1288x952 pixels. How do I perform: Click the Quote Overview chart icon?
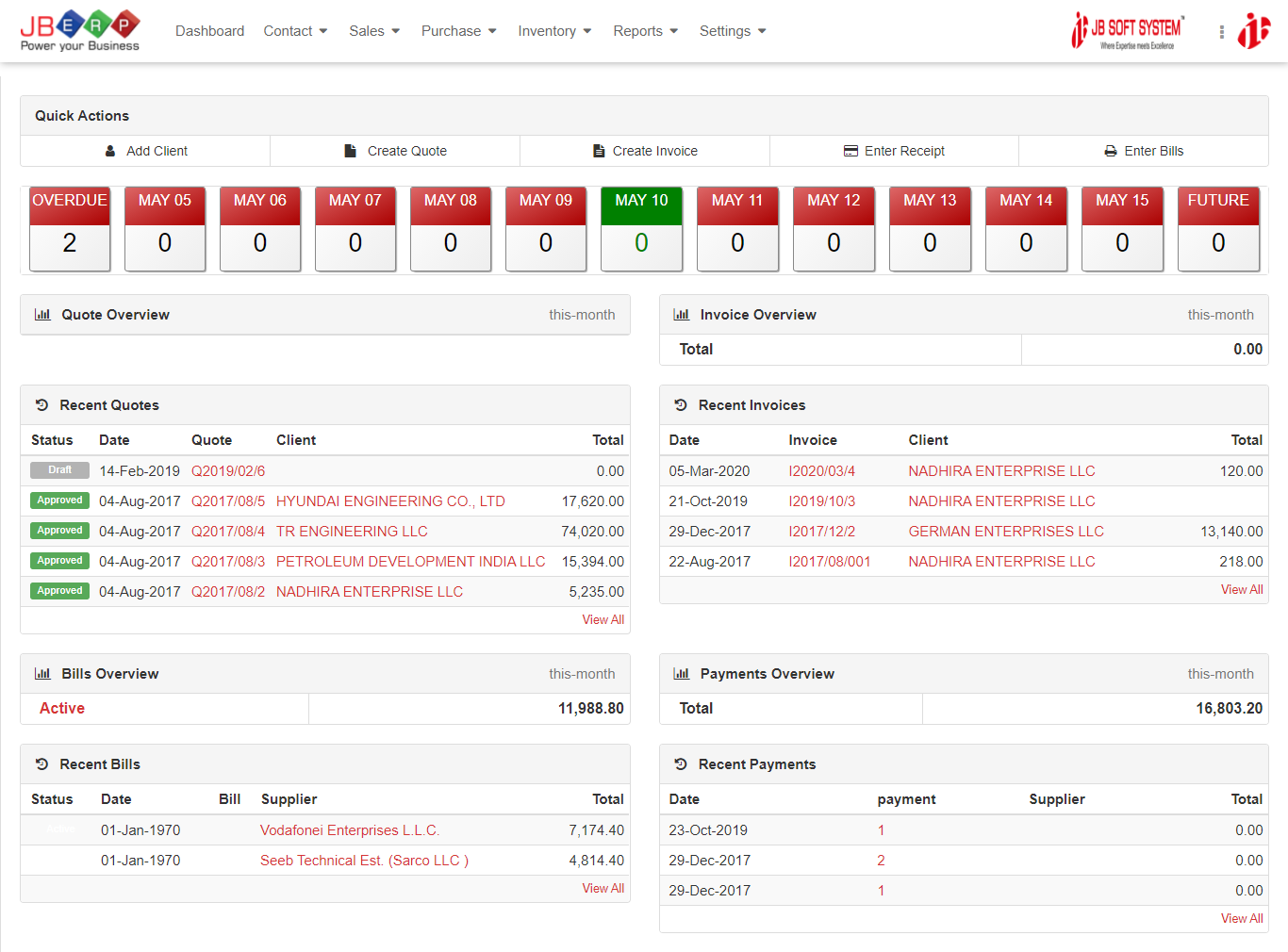coord(42,315)
